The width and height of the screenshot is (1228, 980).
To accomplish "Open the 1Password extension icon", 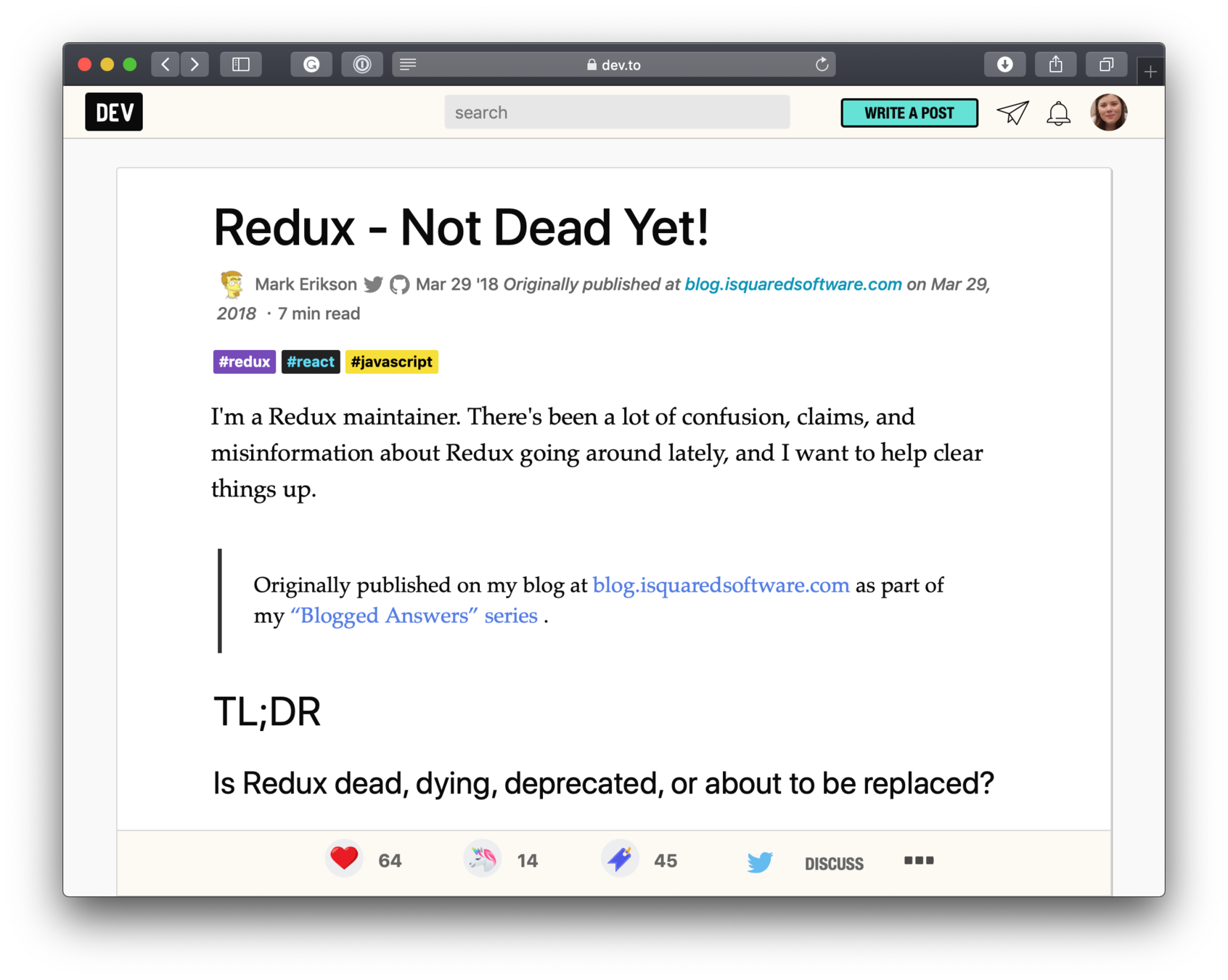I will [x=362, y=65].
